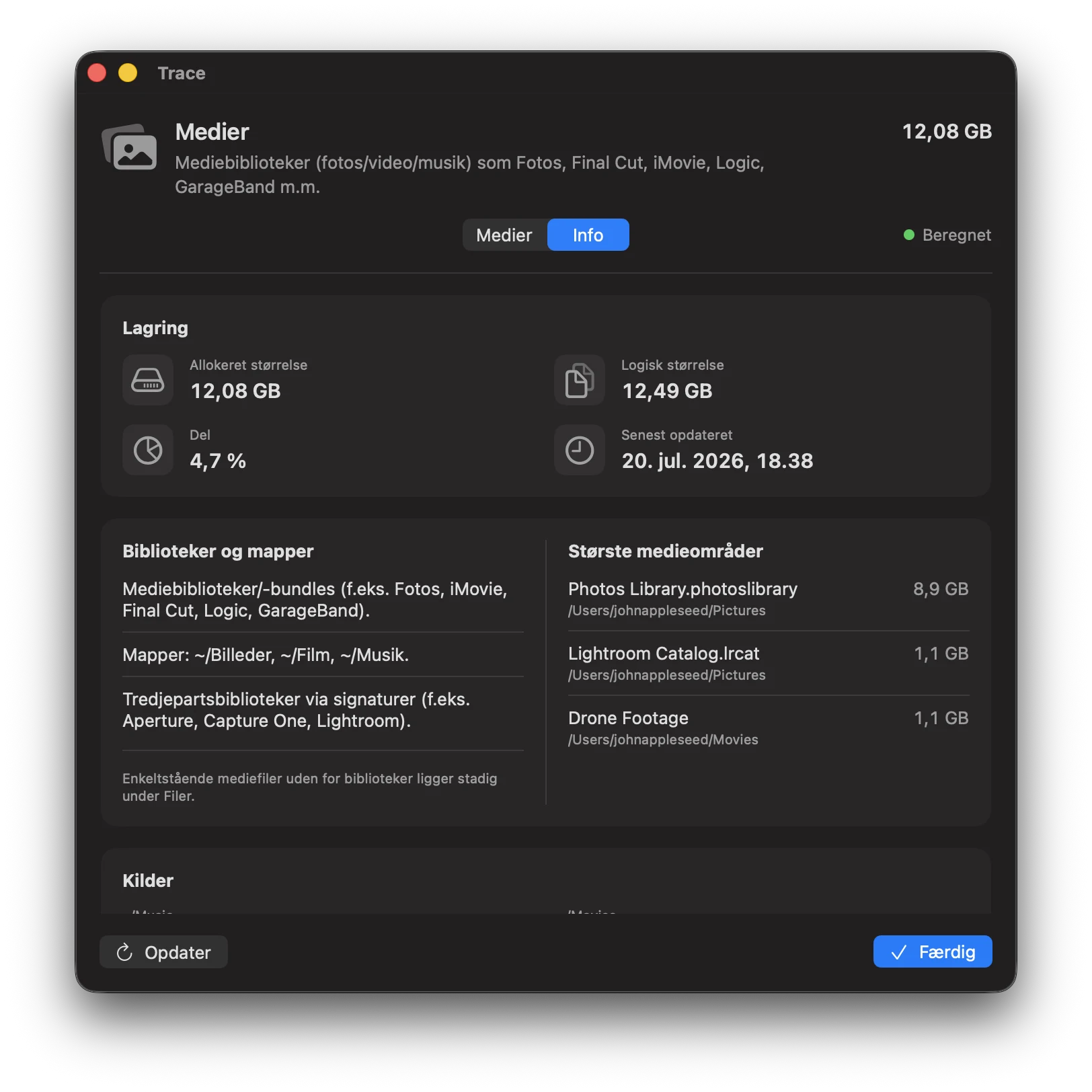The width and height of the screenshot is (1092, 1092).
Task: Select the Lightroom Catalog.lrcat row
Action: (769, 663)
